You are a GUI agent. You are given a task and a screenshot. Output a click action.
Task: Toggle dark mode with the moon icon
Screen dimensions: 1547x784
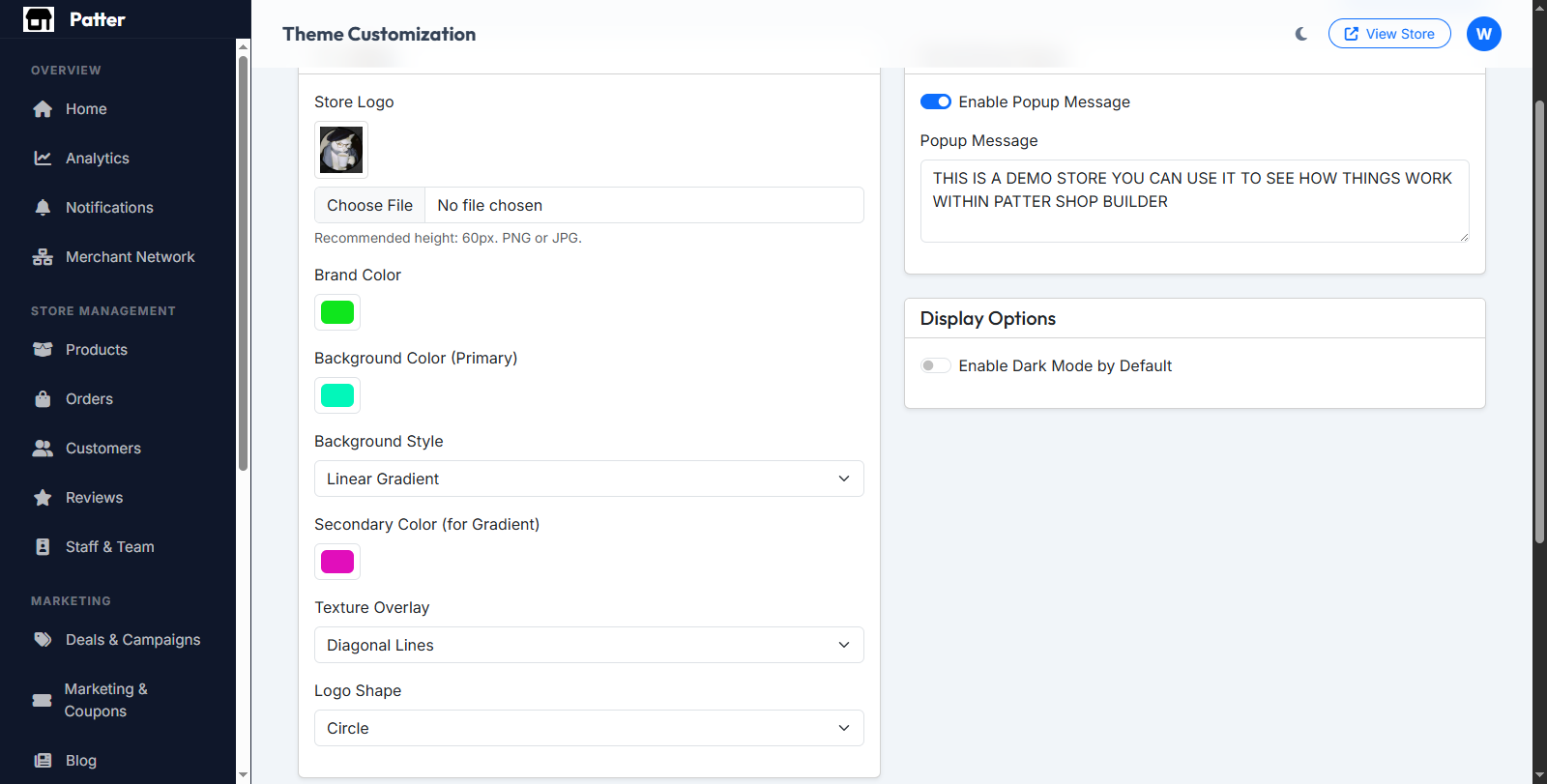point(1301,34)
